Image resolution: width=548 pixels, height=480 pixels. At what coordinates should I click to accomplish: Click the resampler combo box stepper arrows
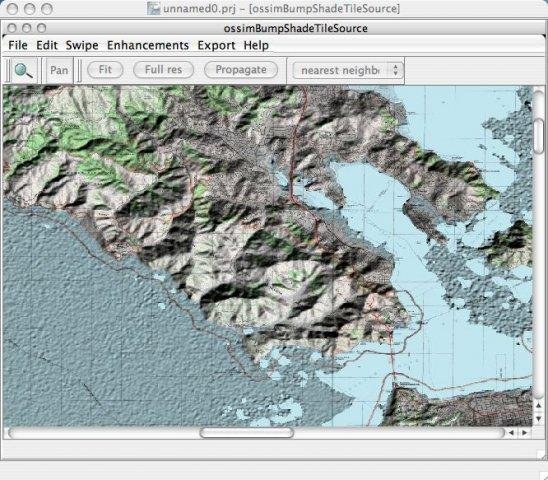tap(396, 70)
